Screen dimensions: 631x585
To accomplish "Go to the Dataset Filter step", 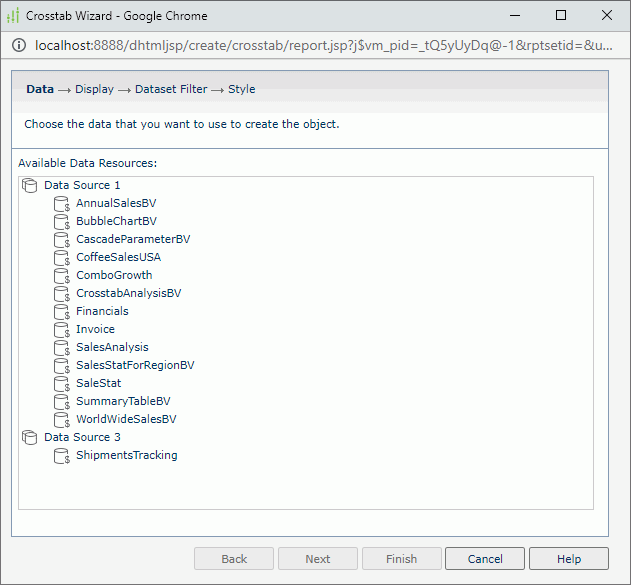I will coord(171,89).
